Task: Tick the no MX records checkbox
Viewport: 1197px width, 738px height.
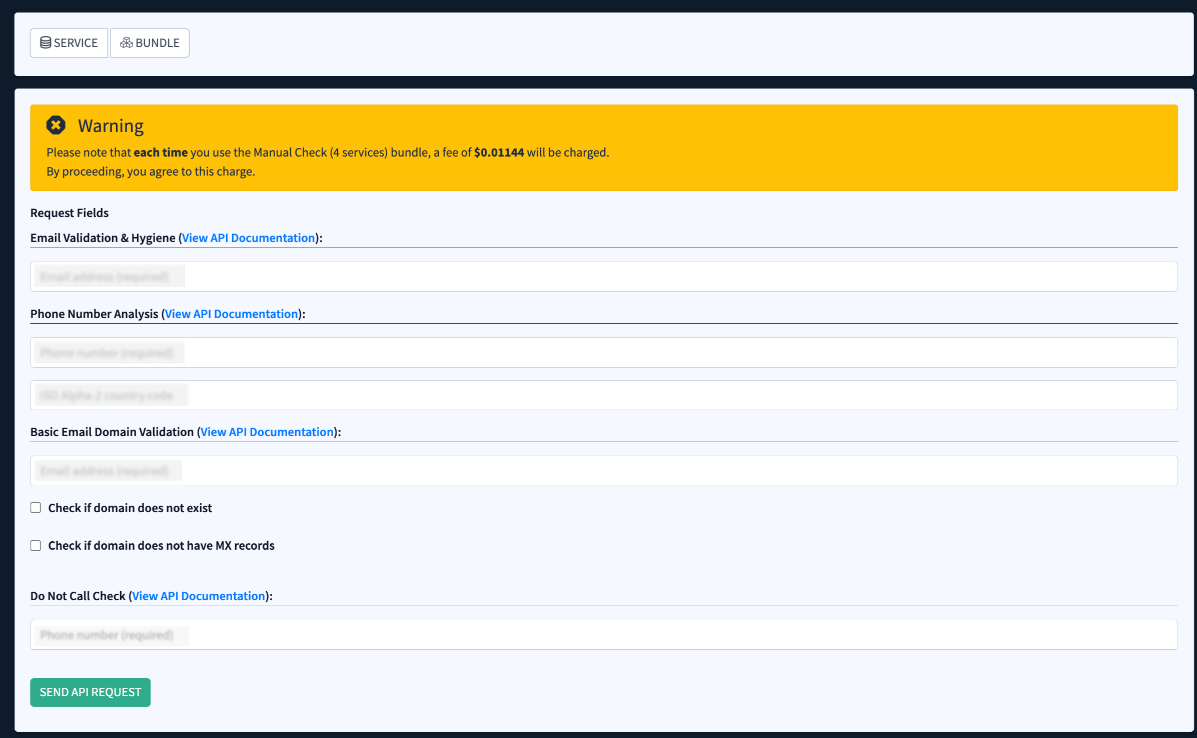Action: (x=36, y=546)
